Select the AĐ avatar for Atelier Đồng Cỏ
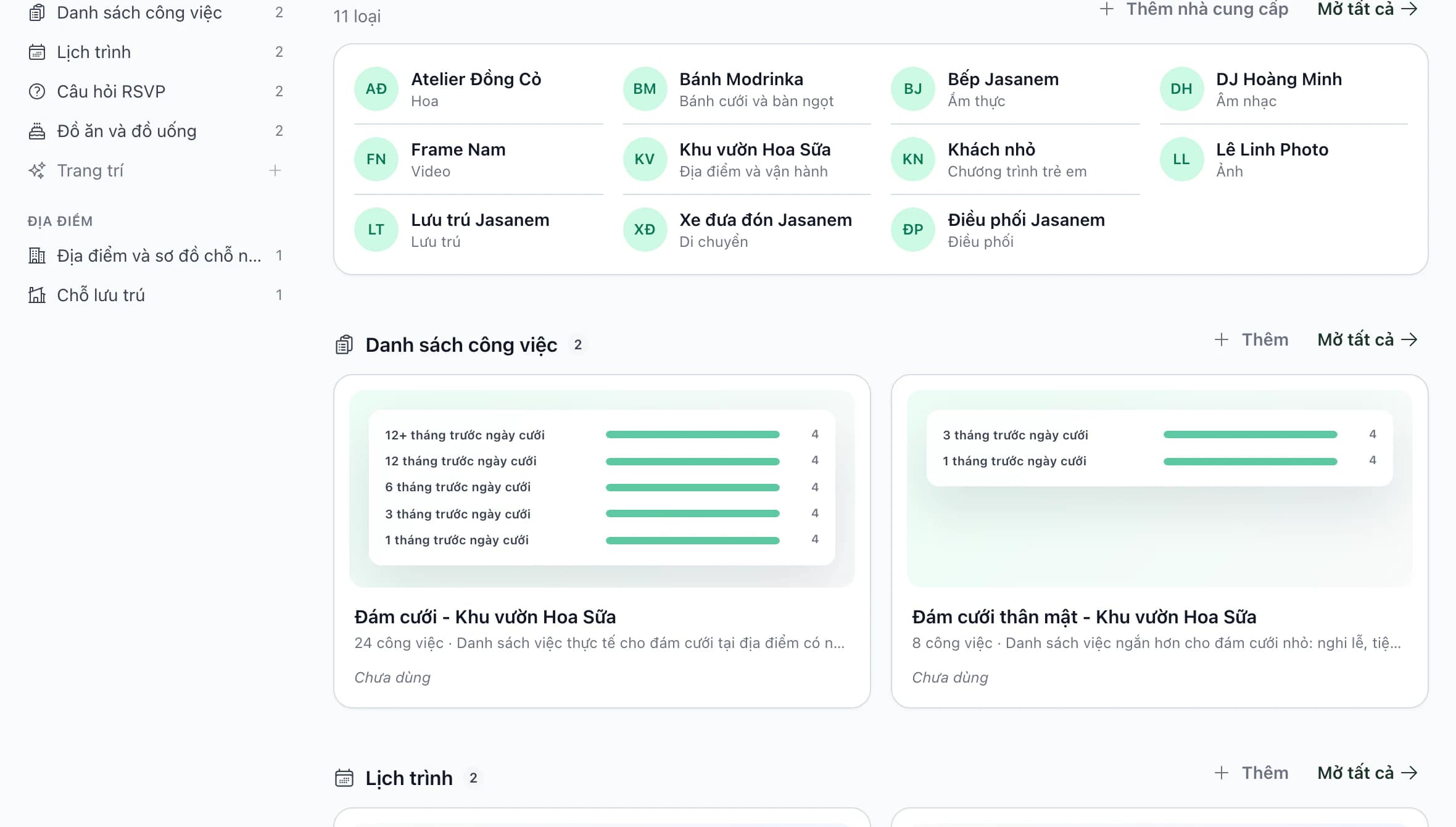Viewport: 1456px width, 827px height. (x=376, y=89)
